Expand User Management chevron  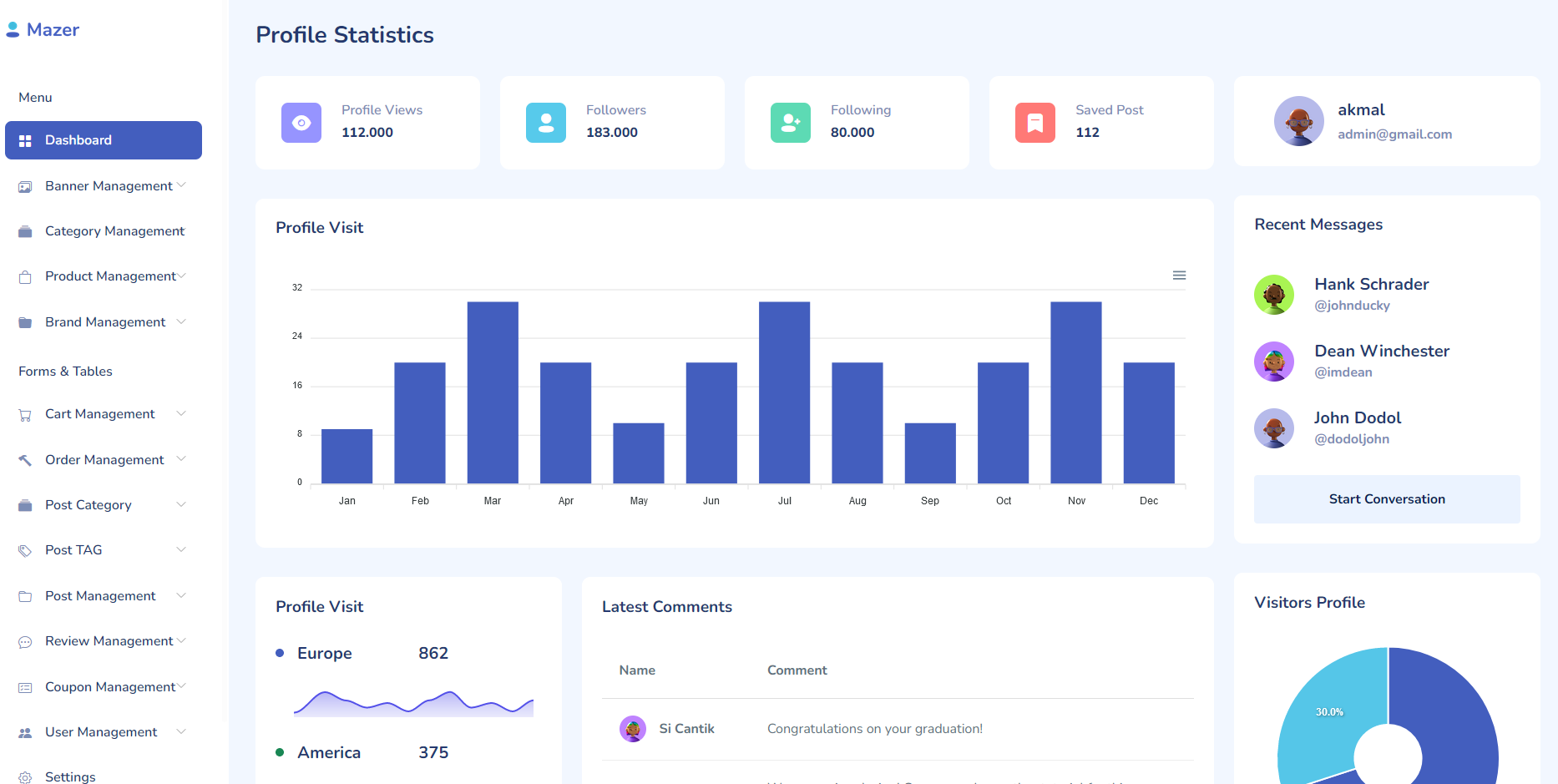click(x=181, y=731)
